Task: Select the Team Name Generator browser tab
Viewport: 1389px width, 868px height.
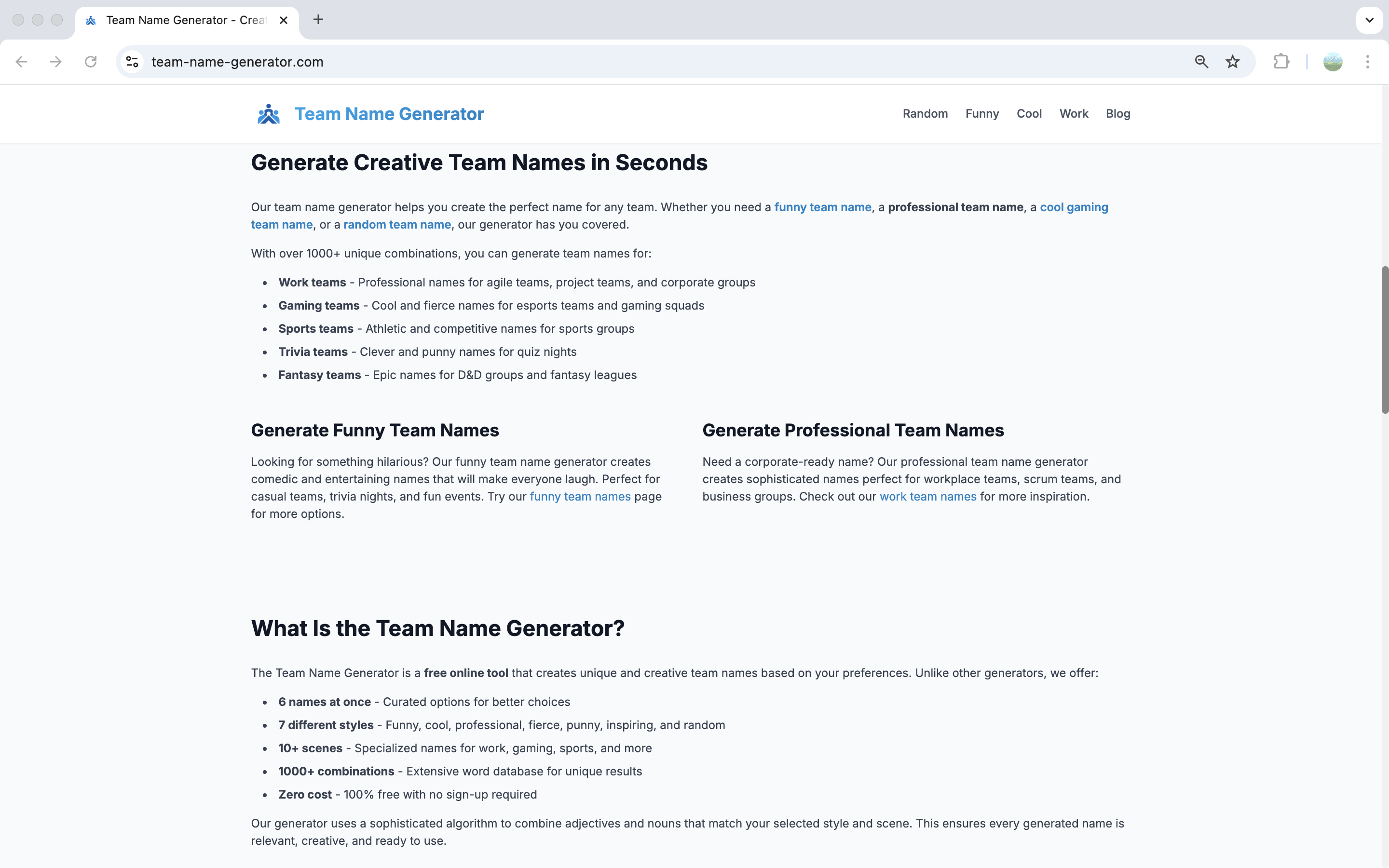Action: point(178,19)
